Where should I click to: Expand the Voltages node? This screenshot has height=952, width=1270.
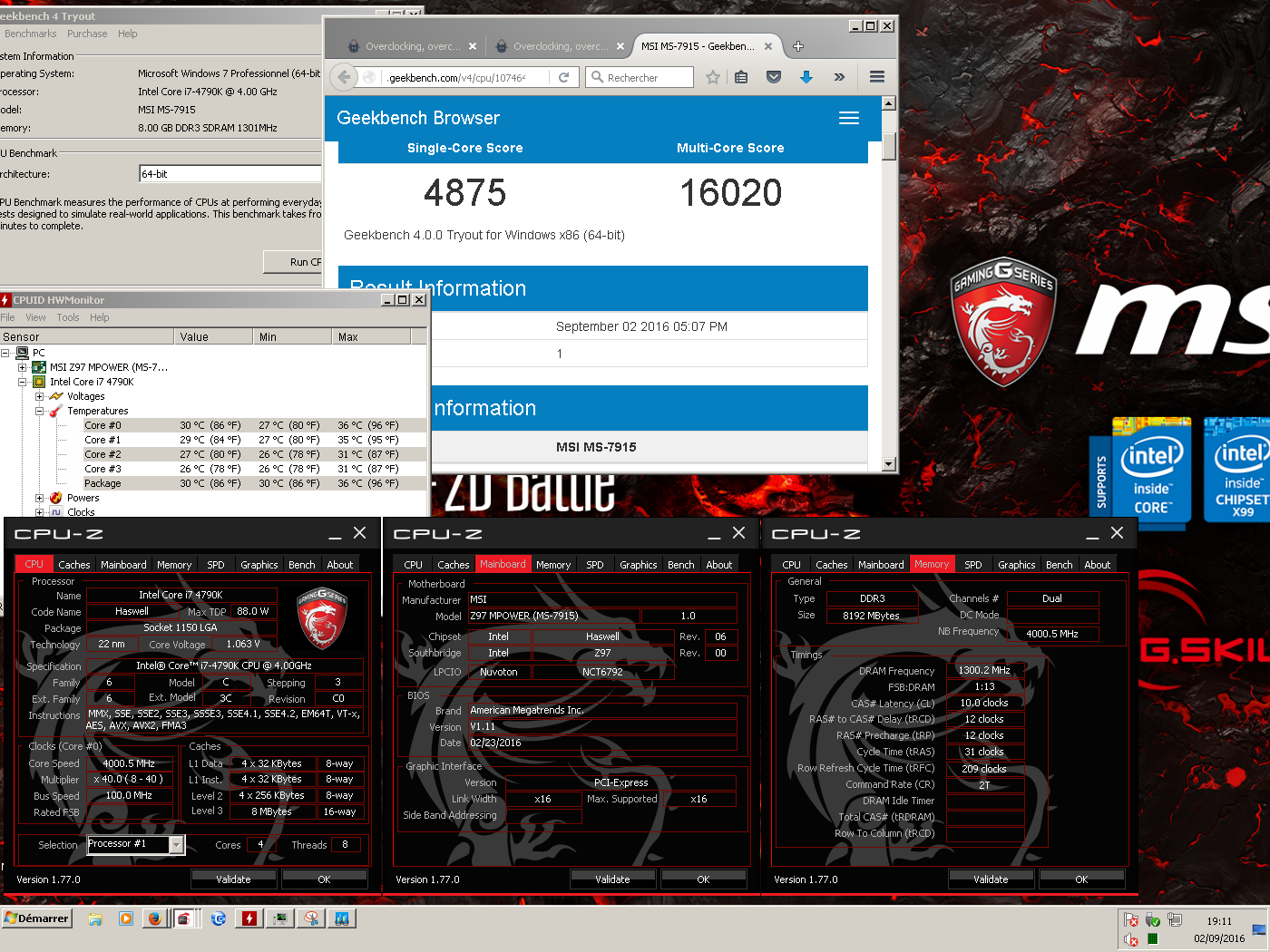coord(39,396)
